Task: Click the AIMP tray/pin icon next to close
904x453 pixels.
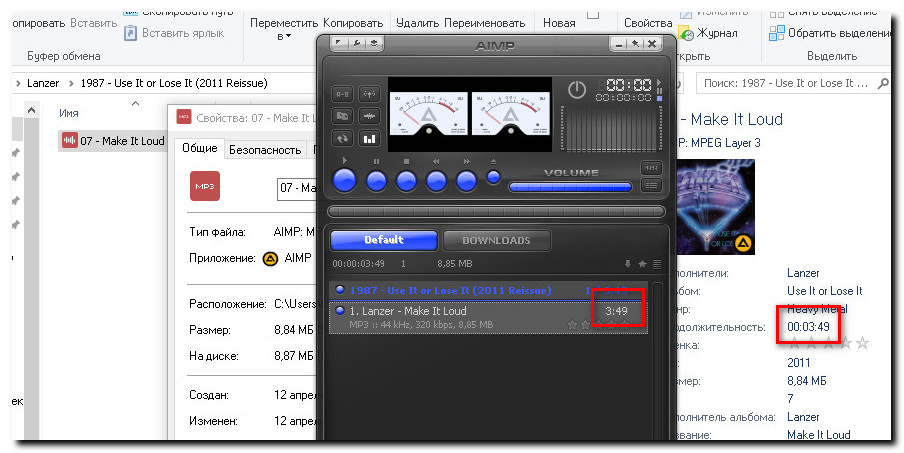Action: [635, 44]
